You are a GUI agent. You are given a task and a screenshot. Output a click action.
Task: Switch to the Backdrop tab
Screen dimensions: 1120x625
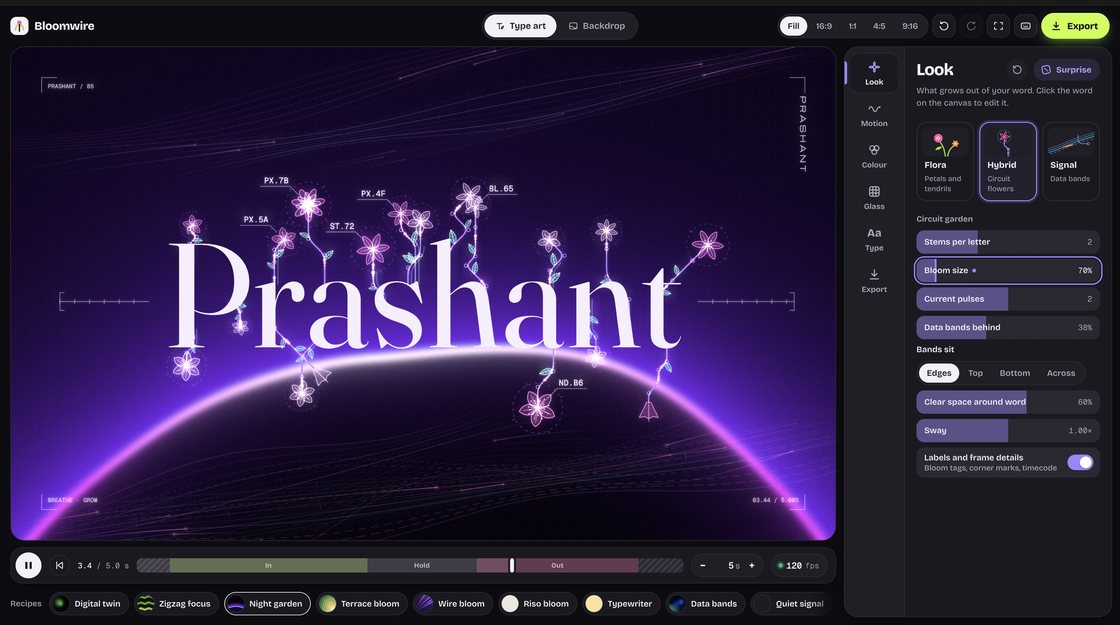[596, 26]
